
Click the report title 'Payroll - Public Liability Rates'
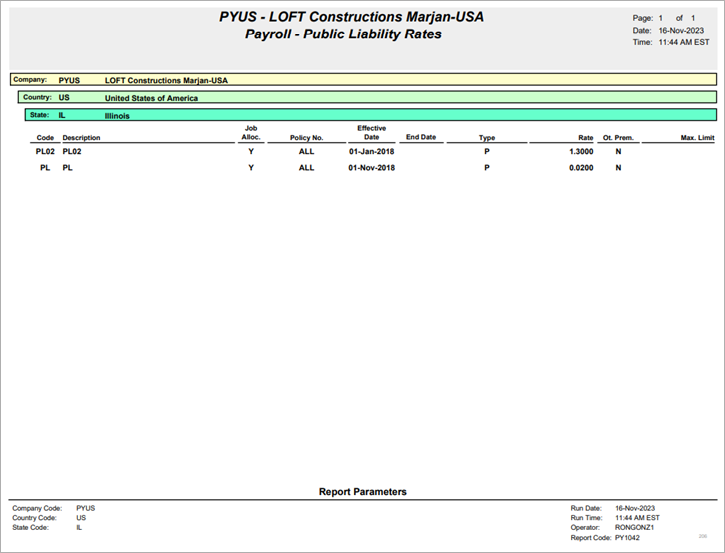click(343, 34)
